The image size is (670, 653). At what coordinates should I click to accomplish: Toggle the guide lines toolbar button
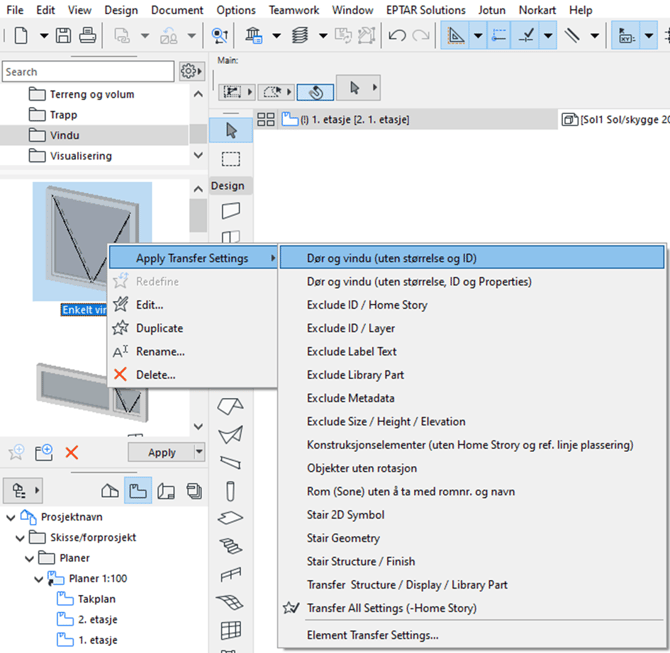tap(573, 36)
